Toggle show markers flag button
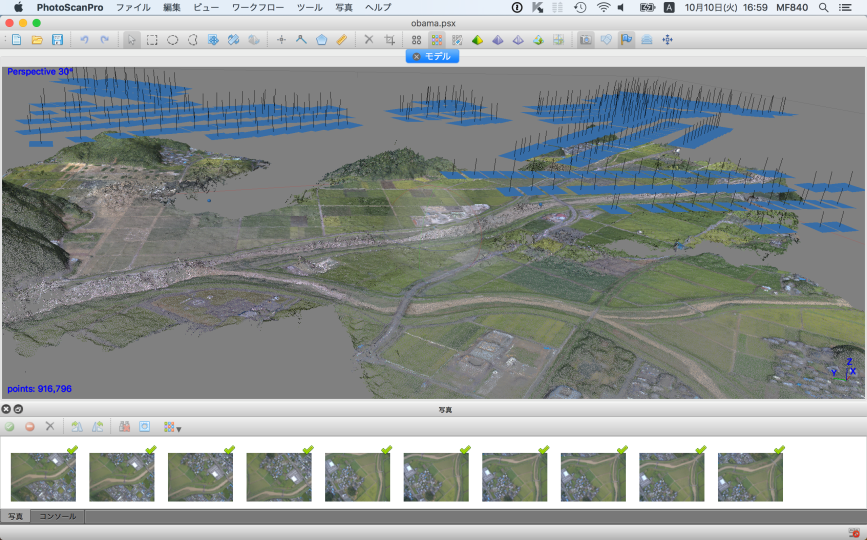Viewport: 867px width, 540px height. pyautogui.click(x=626, y=40)
